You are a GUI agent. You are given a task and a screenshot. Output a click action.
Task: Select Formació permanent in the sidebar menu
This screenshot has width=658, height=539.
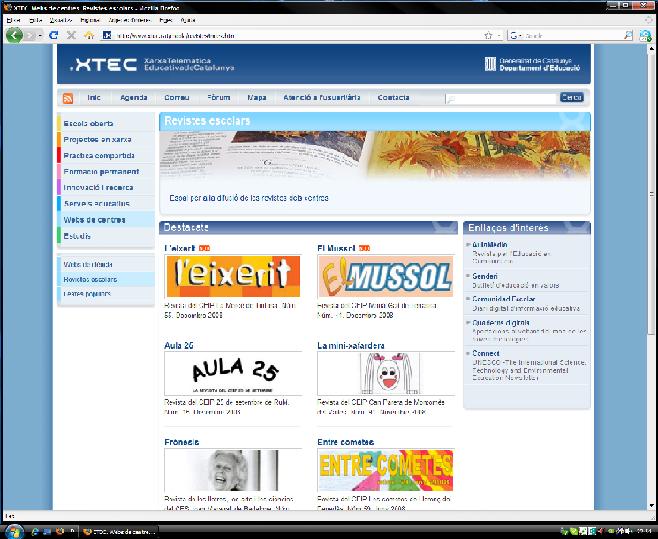101,171
